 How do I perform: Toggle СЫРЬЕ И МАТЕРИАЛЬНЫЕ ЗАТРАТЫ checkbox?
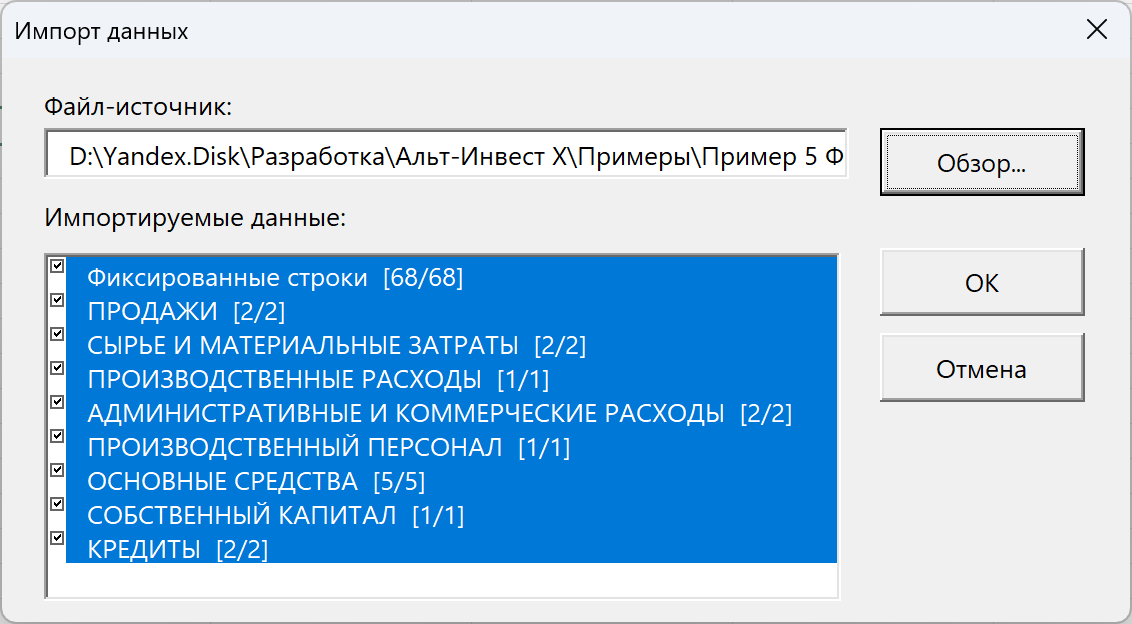click(57, 334)
